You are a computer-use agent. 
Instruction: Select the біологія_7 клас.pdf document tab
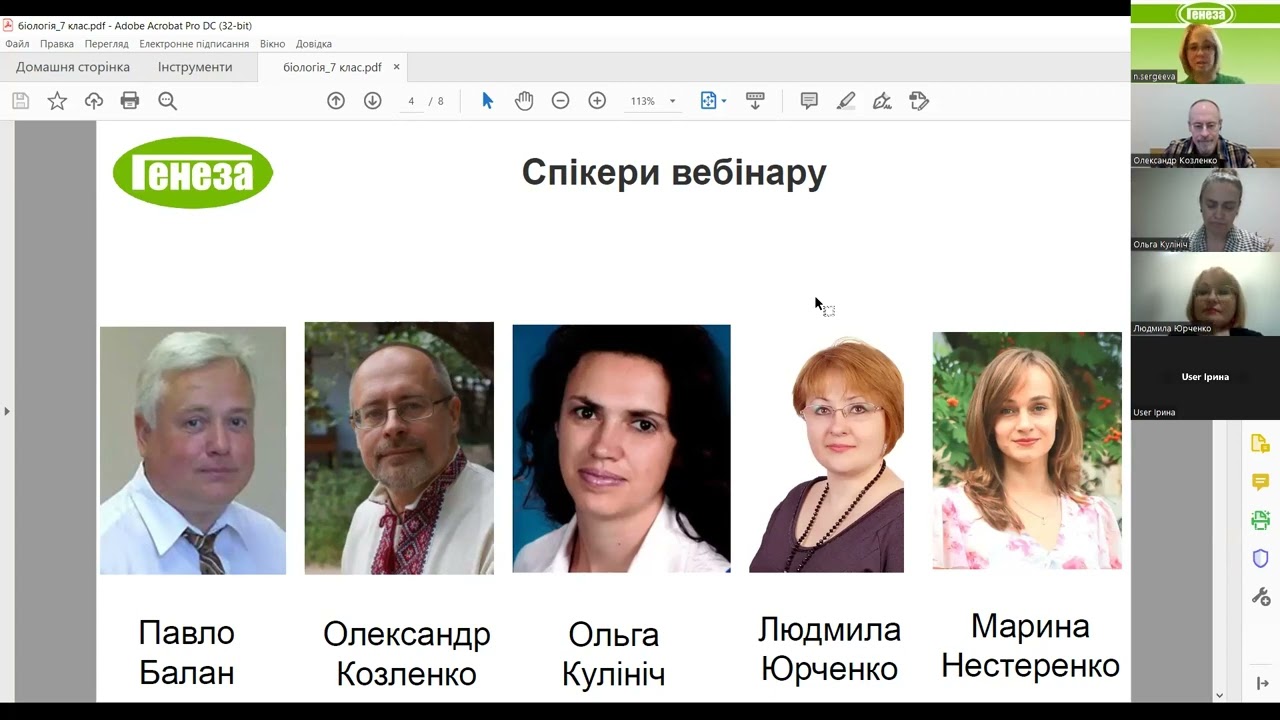click(332, 67)
